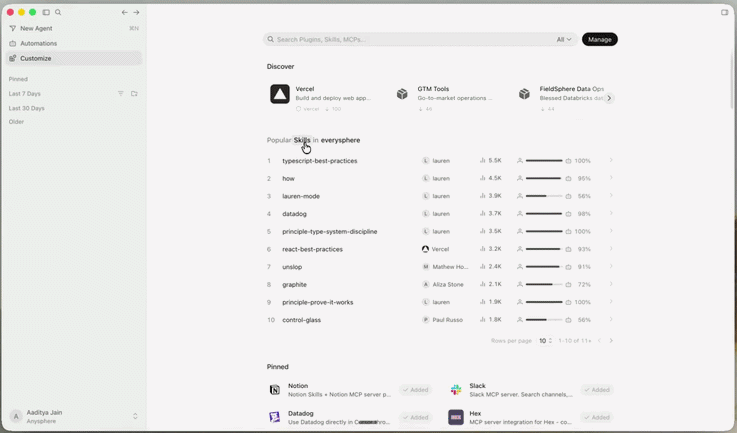Open the principle-prove-it-works skill
This screenshot has height=433, width=737.
[317, 302]
